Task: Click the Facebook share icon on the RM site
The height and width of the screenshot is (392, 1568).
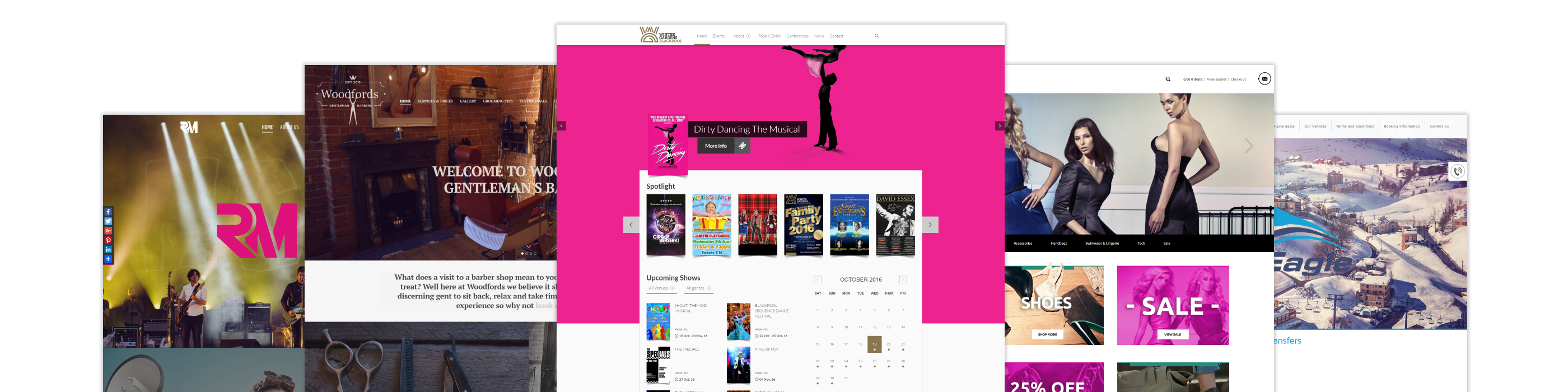Action: click(108, 212)
